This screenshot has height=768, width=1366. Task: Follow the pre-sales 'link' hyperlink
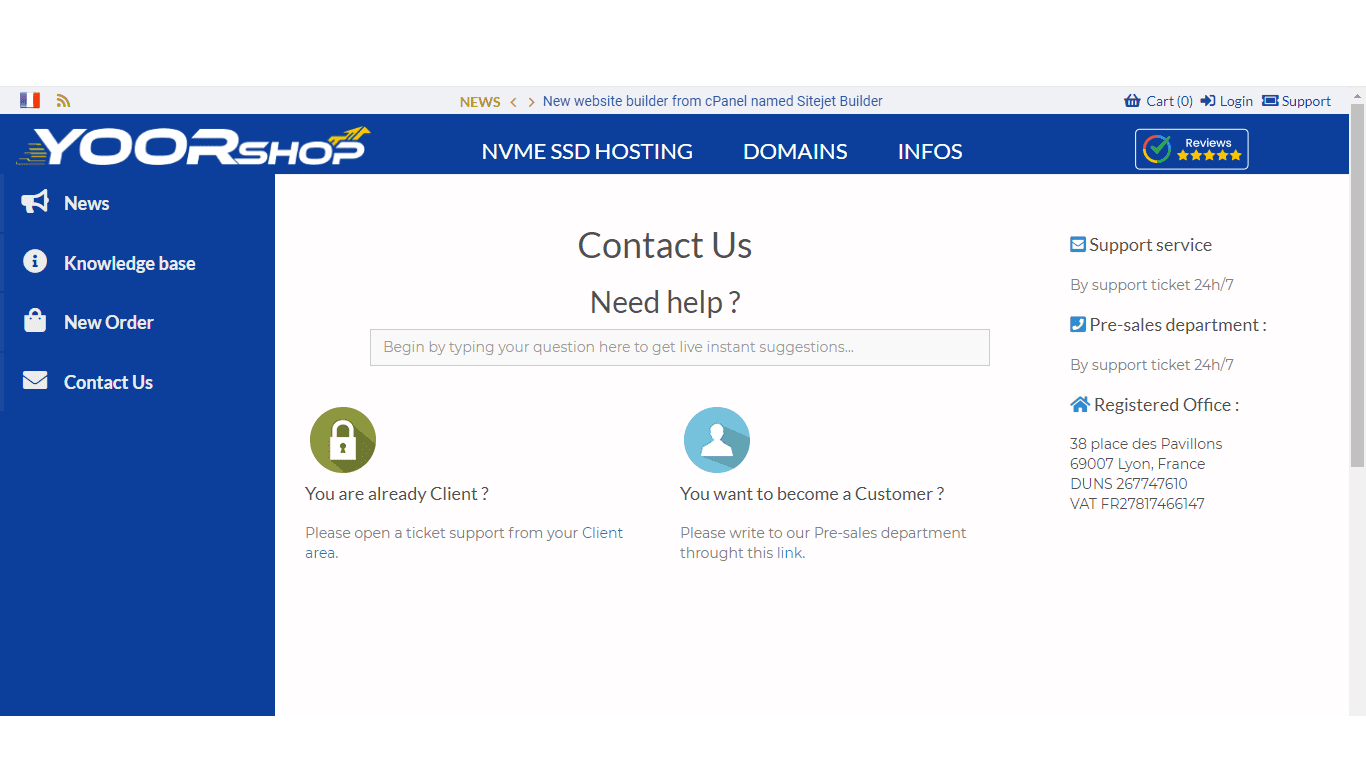pos(789,553)
